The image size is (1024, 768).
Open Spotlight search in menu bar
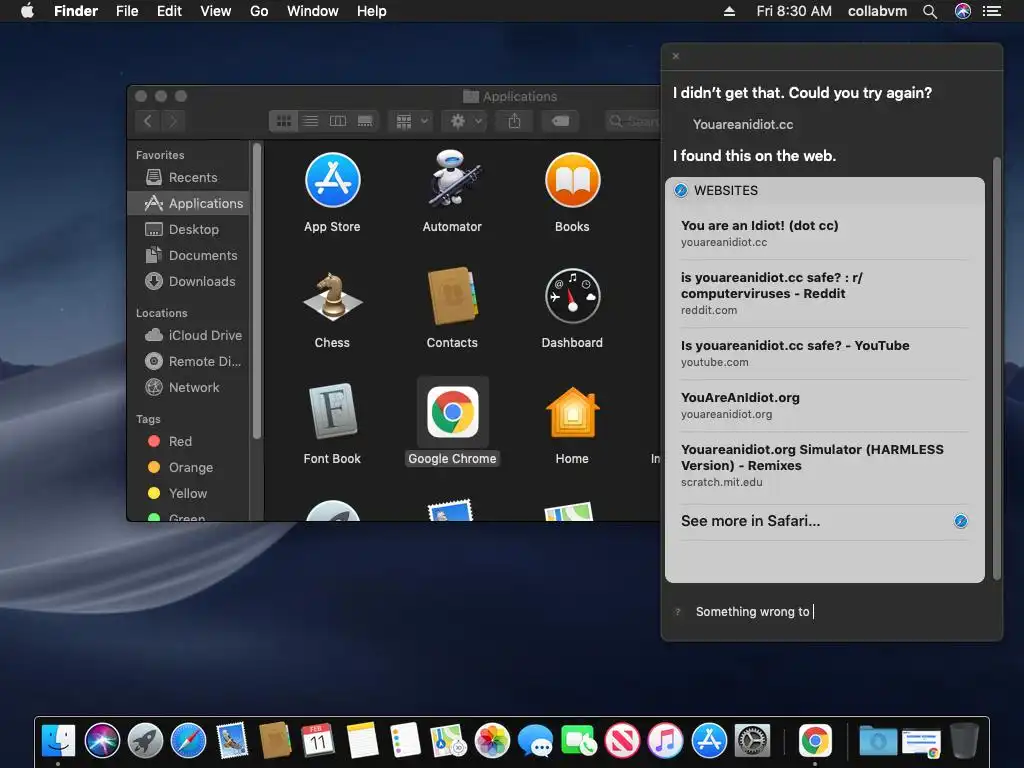pos(930,11)
